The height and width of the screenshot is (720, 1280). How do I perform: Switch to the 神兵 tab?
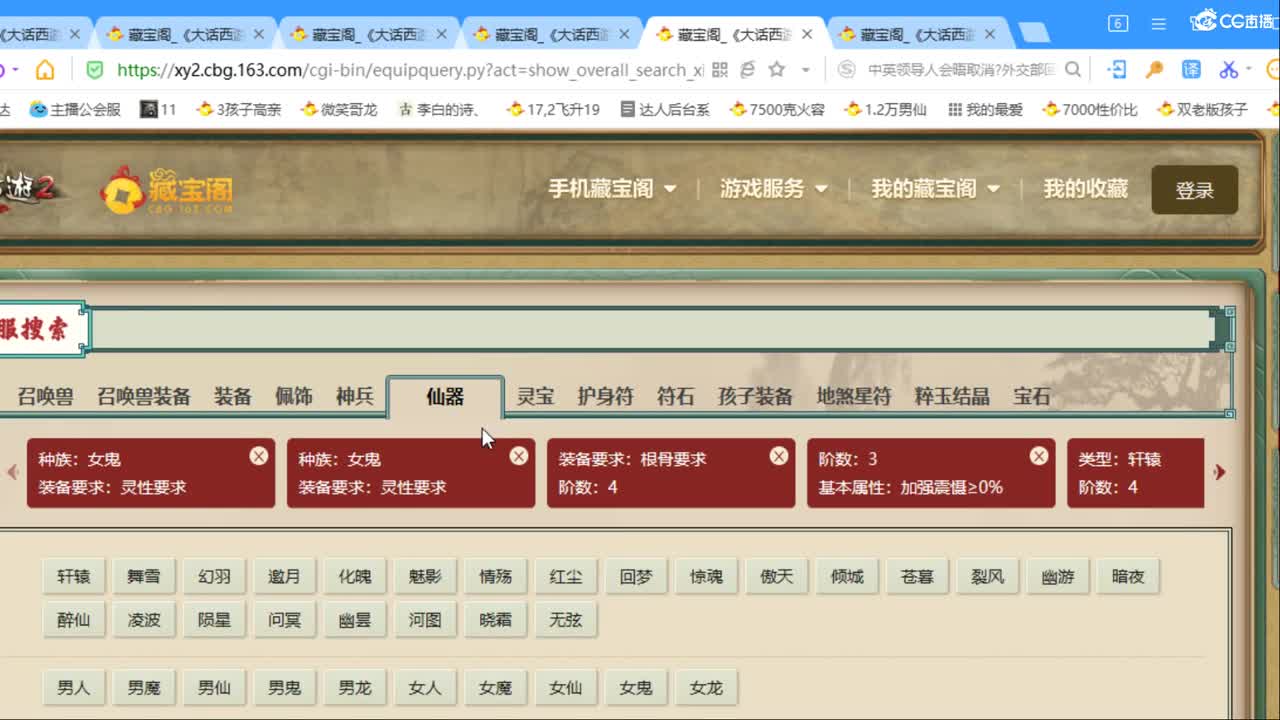coord(354,396)
